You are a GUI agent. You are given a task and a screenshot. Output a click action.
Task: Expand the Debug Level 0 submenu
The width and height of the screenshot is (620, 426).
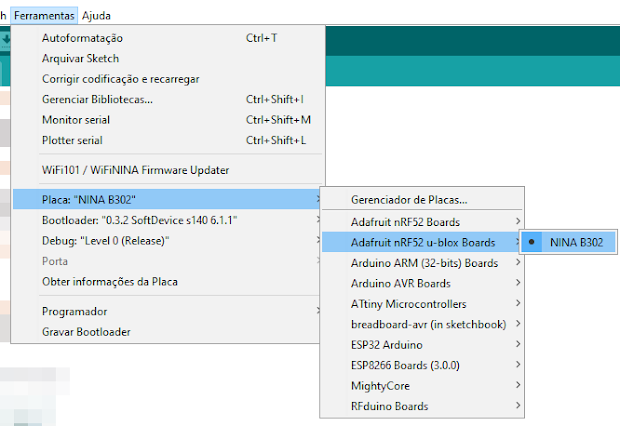[x=166, y=240]
